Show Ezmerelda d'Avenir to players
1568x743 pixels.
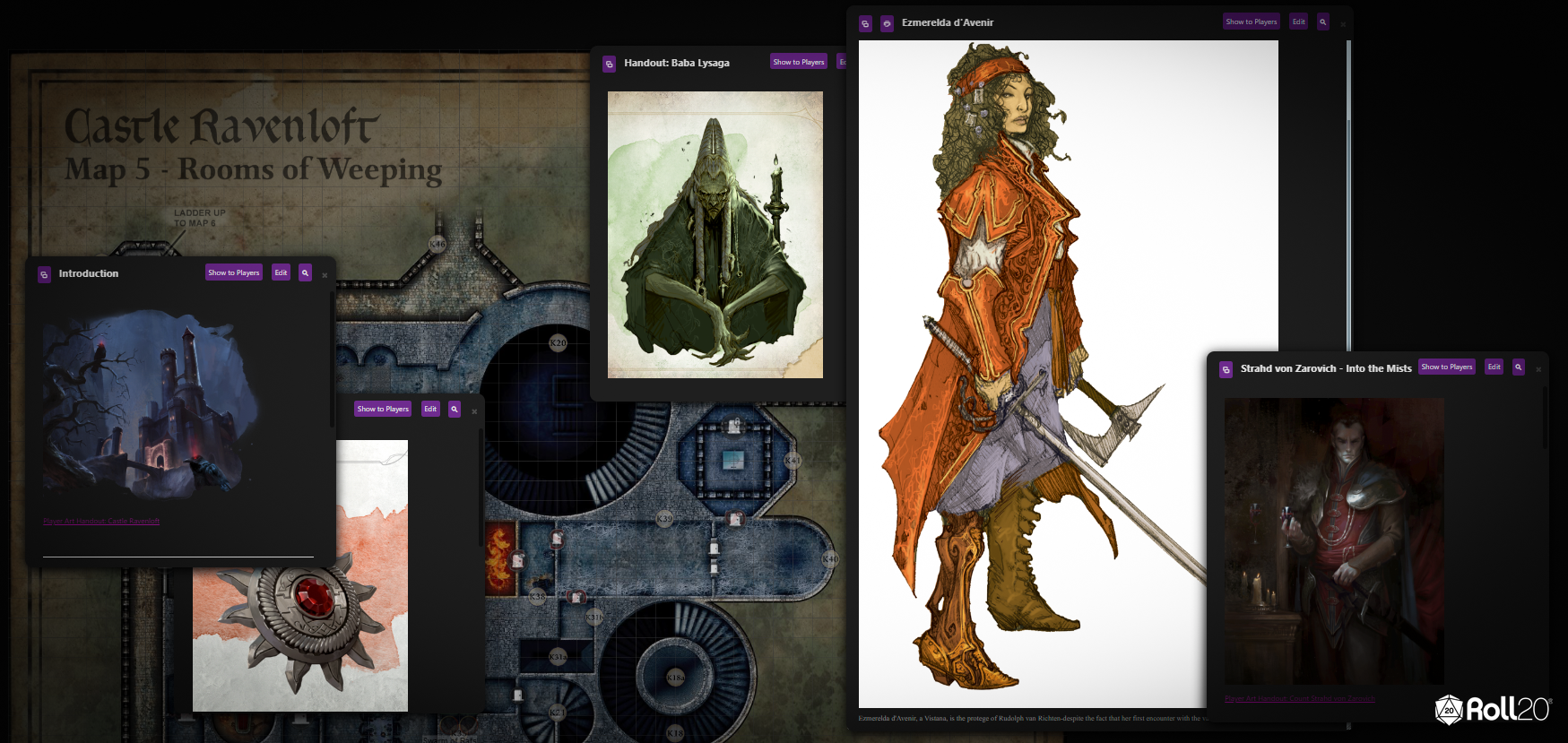[x=1252, y=22]
